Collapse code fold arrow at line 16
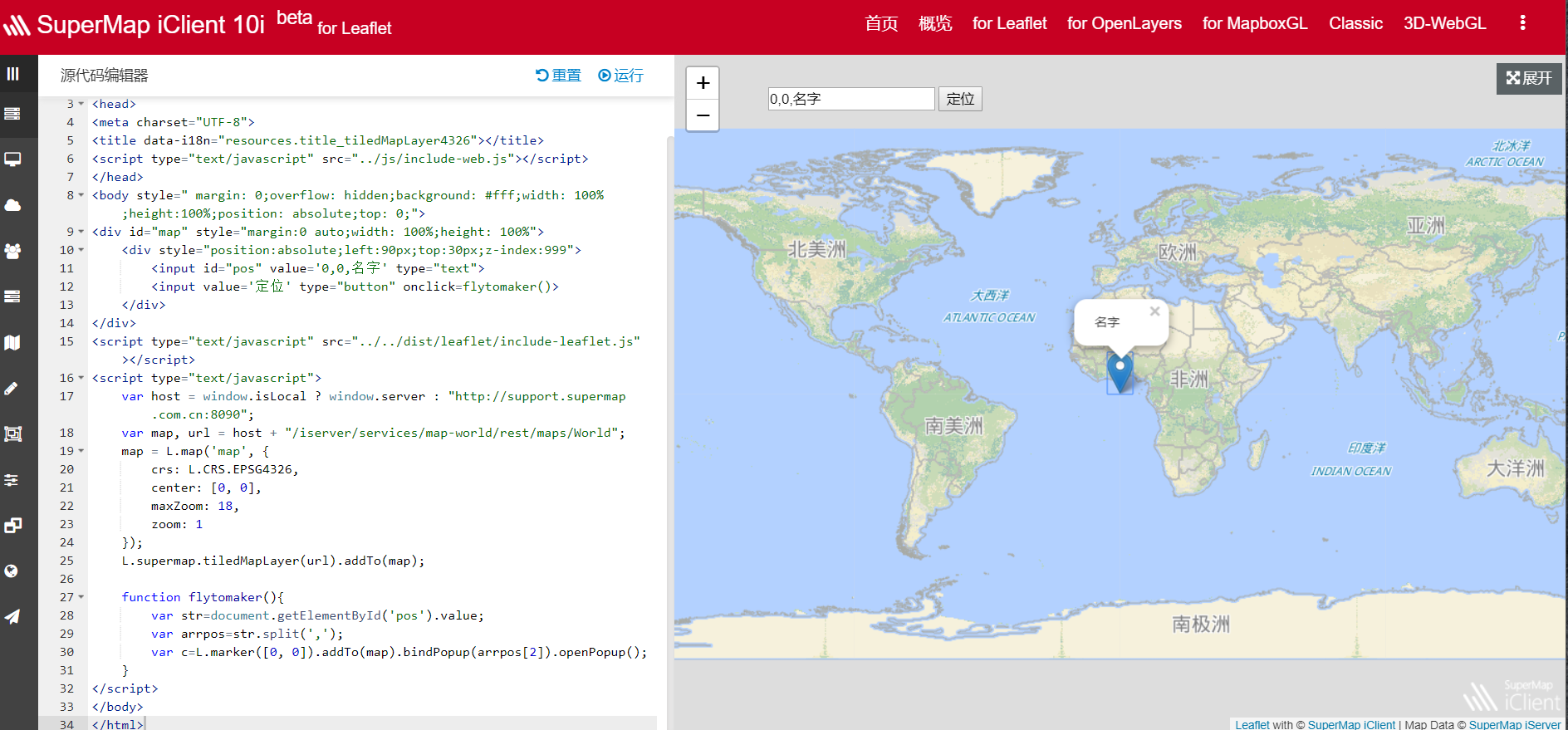Screen dimensions: 1568x730 click(81, 378)
